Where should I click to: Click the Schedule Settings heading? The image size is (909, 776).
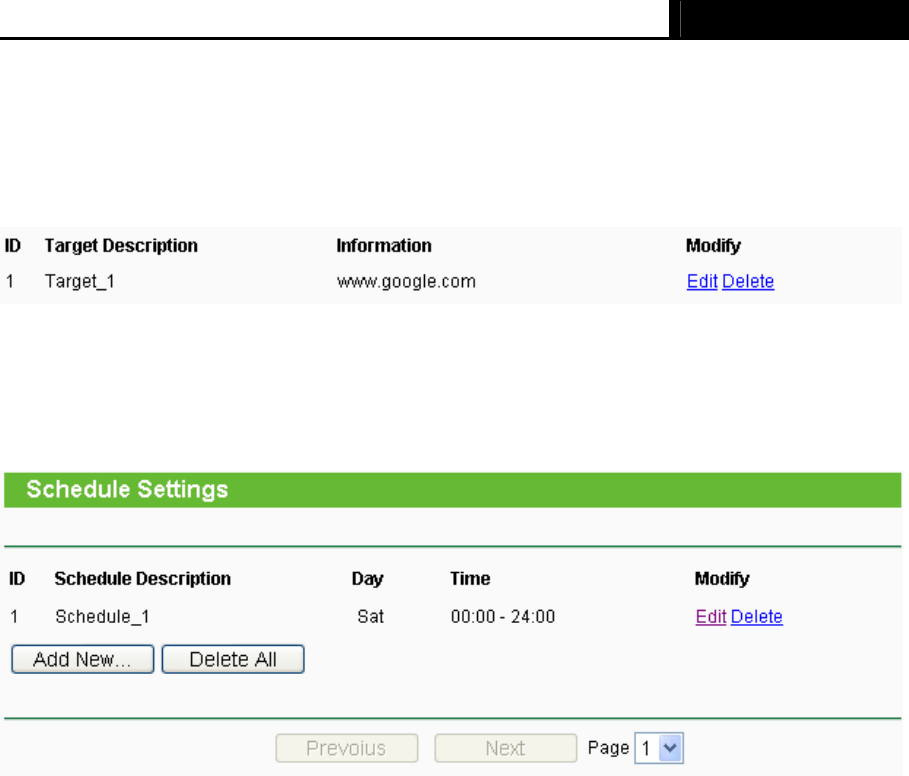pyautogui.click(x=127, y=489)
